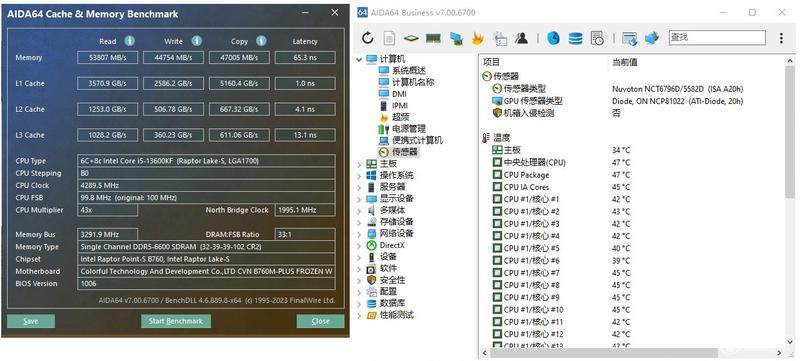800x361 pixels.
Task: Expand the 多媒体 tree node
Action: tap(359, 211)
